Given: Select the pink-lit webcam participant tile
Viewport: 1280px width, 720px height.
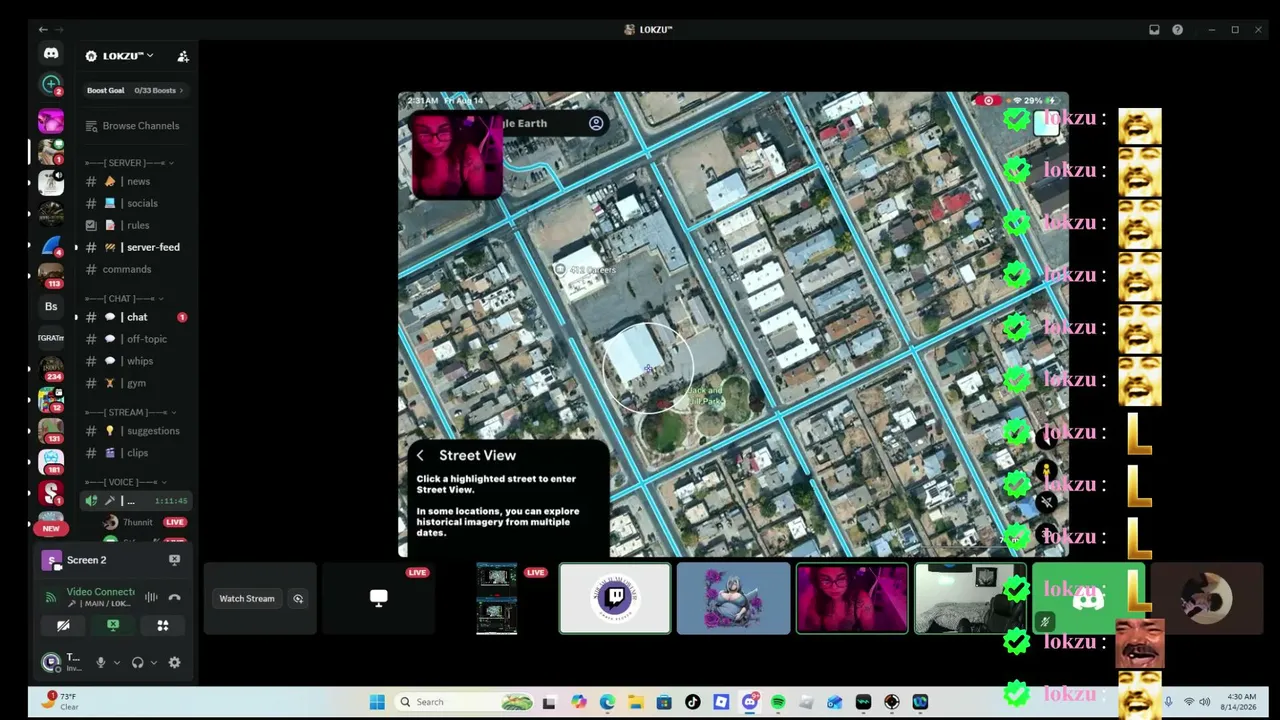Looking at the screenshot, I should pos(852,599).
